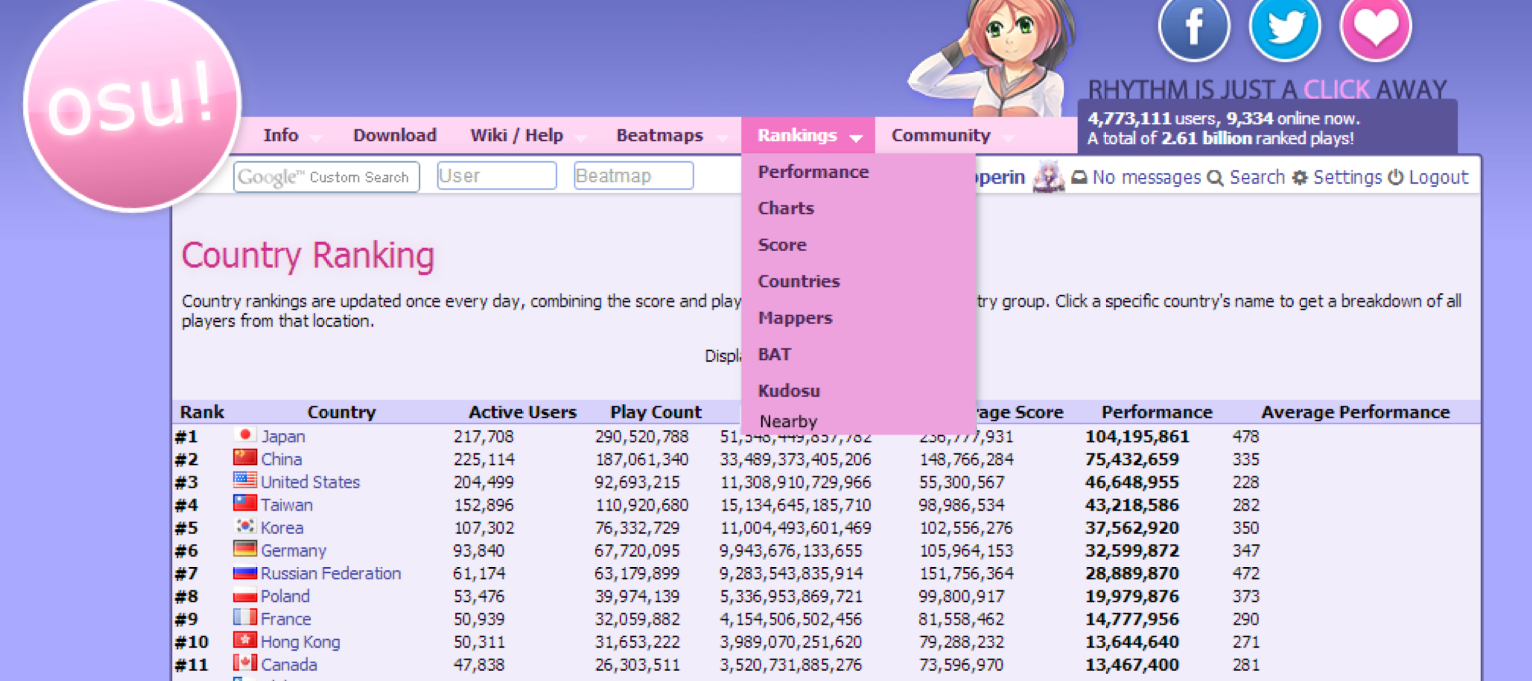Click the Rank column header
This screenshot has height=681, width=1532.
(x=202, y=412)
